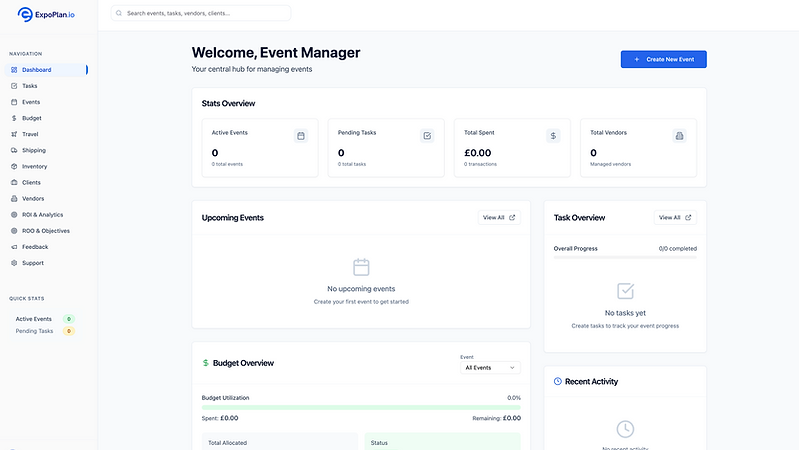Image resolution: width=799 pixels, height=450 pixels.
Task: Click the ROI & Analytics icon in sidebar
Action: [14, 215]
